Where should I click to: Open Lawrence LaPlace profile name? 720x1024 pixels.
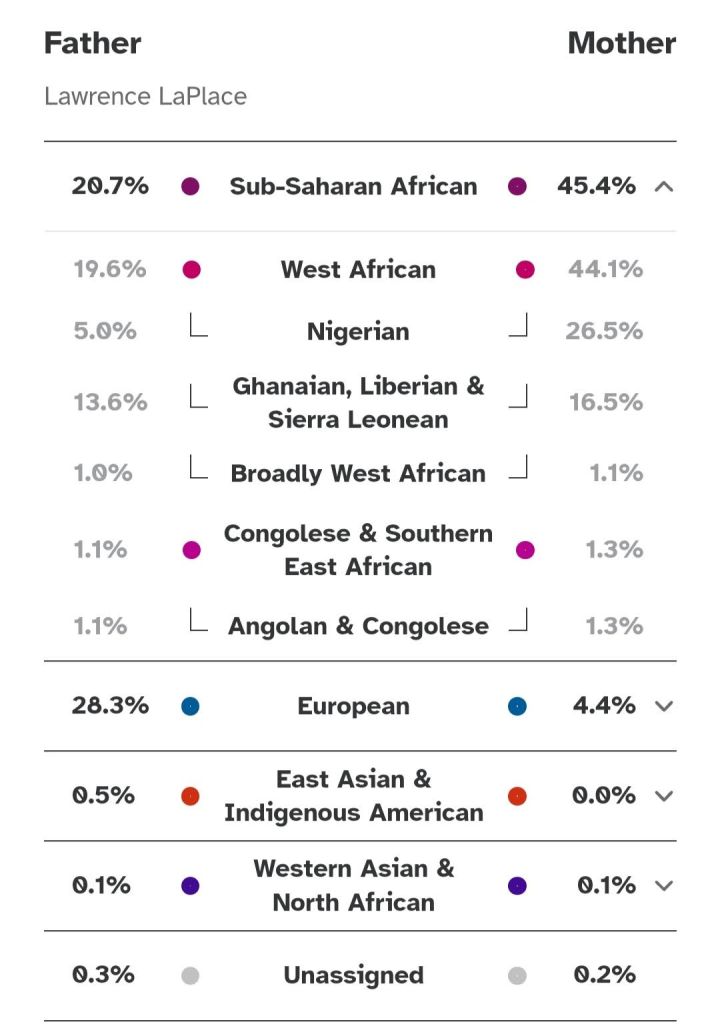(x=145, y=97)
